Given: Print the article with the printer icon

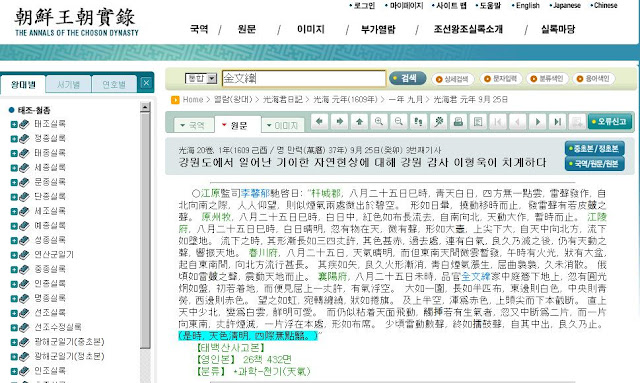Looking at the screenshot, I should (x=458, y=122).
